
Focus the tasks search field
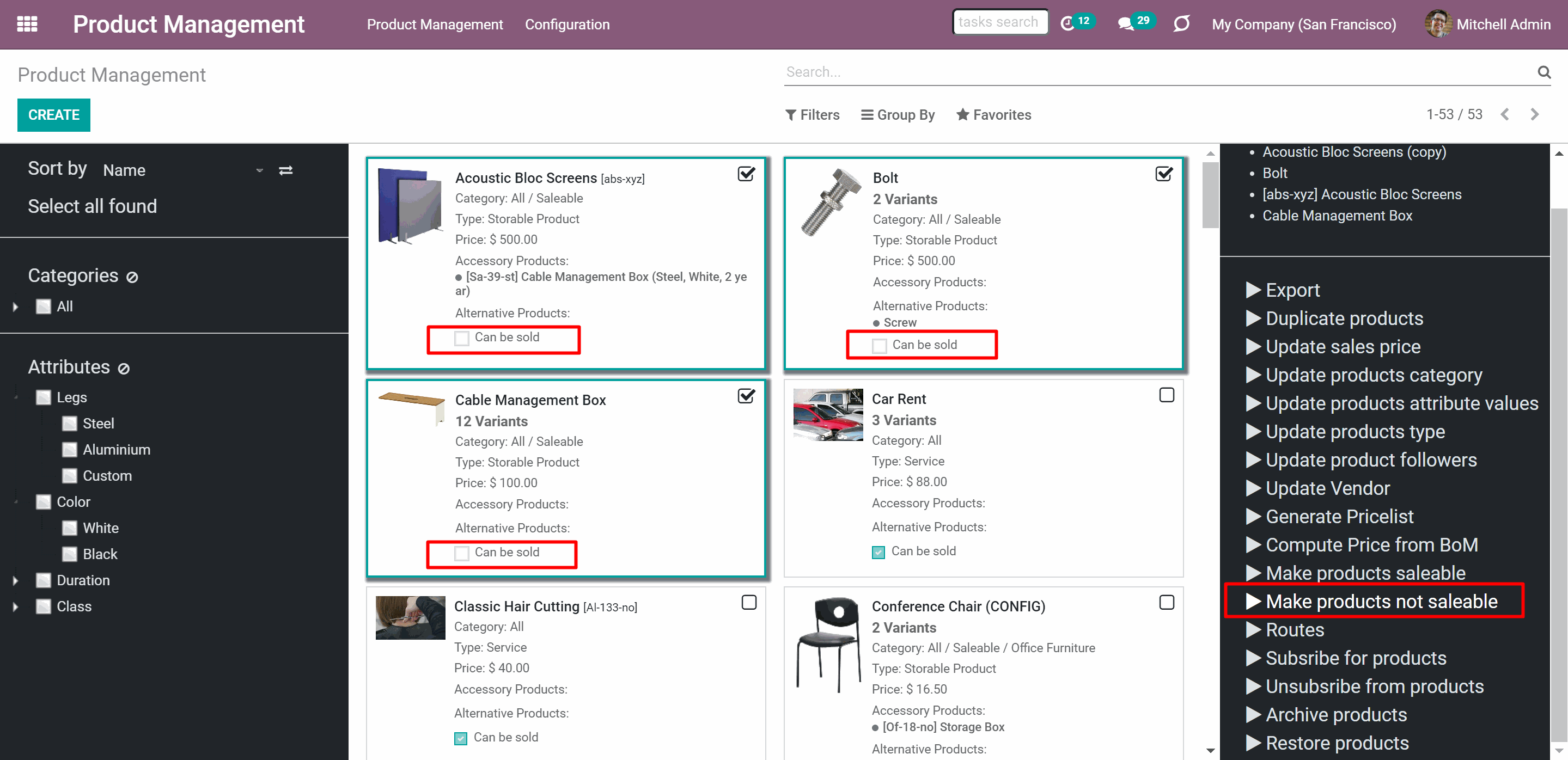pos(1000,22)
